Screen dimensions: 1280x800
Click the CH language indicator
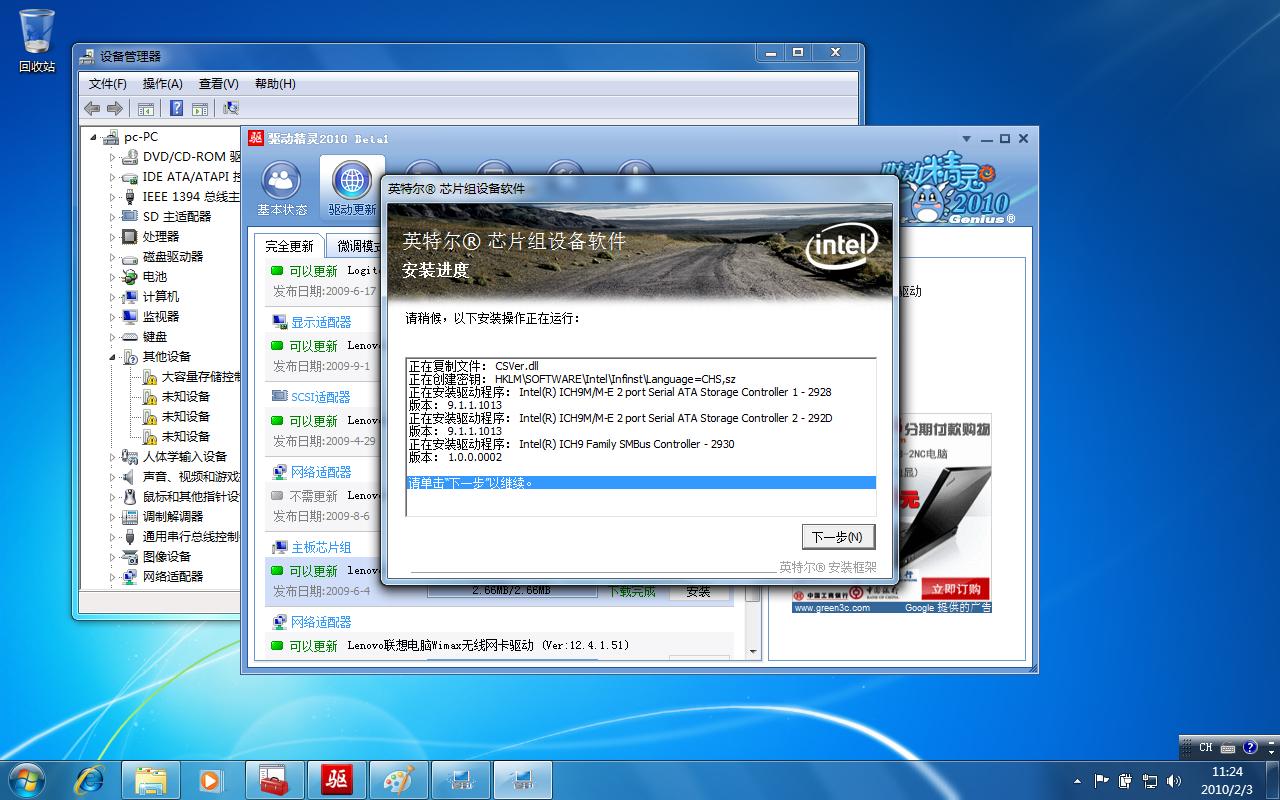coord(1206,747)
